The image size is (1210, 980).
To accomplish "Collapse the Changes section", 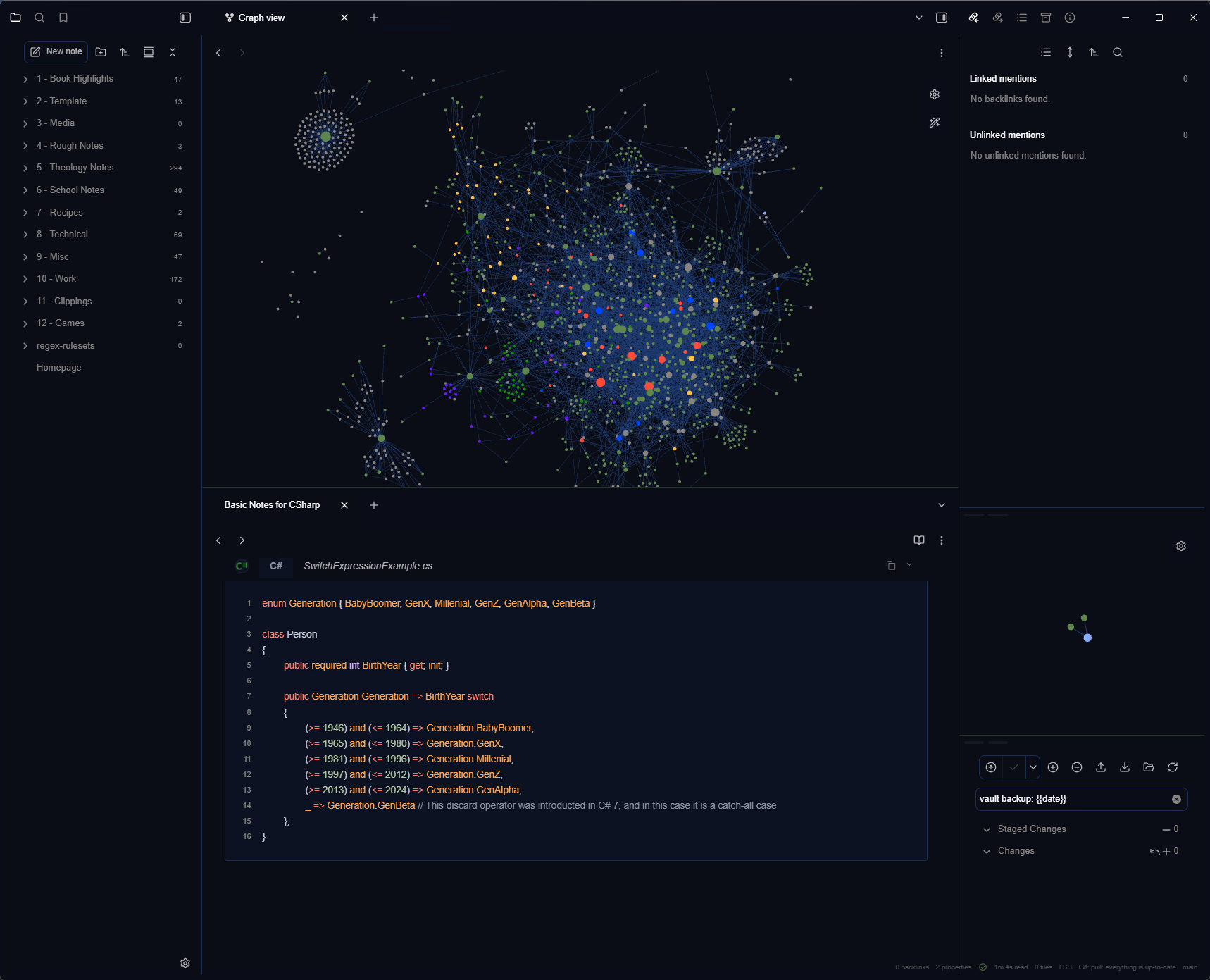I will tap(987, 851).
